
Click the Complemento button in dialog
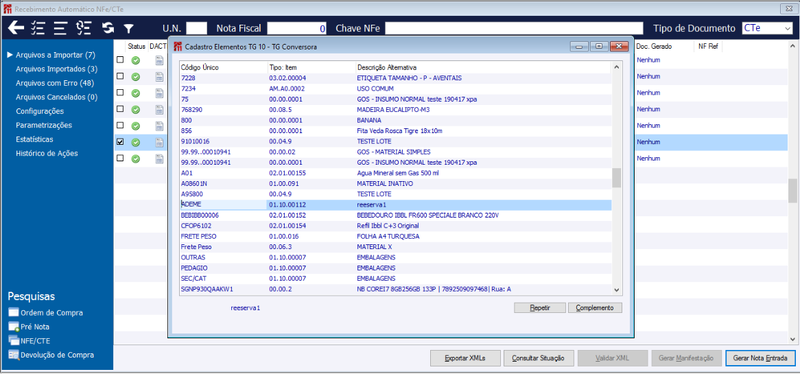(595, 308)
